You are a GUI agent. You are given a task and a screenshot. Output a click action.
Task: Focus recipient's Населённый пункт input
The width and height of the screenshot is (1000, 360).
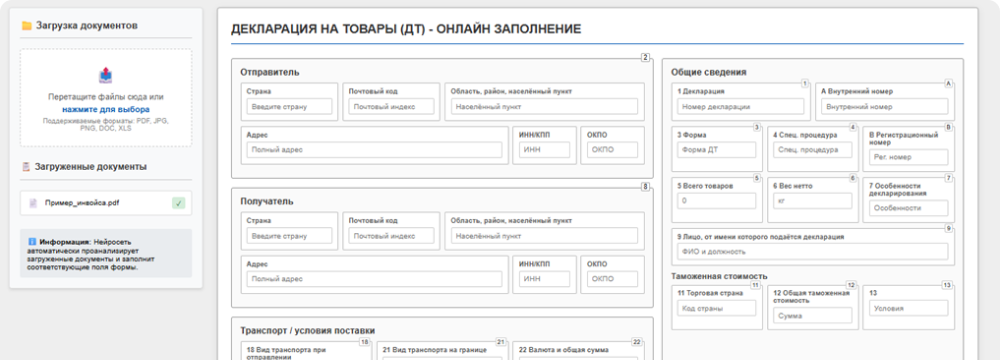(x=544, y=236)
